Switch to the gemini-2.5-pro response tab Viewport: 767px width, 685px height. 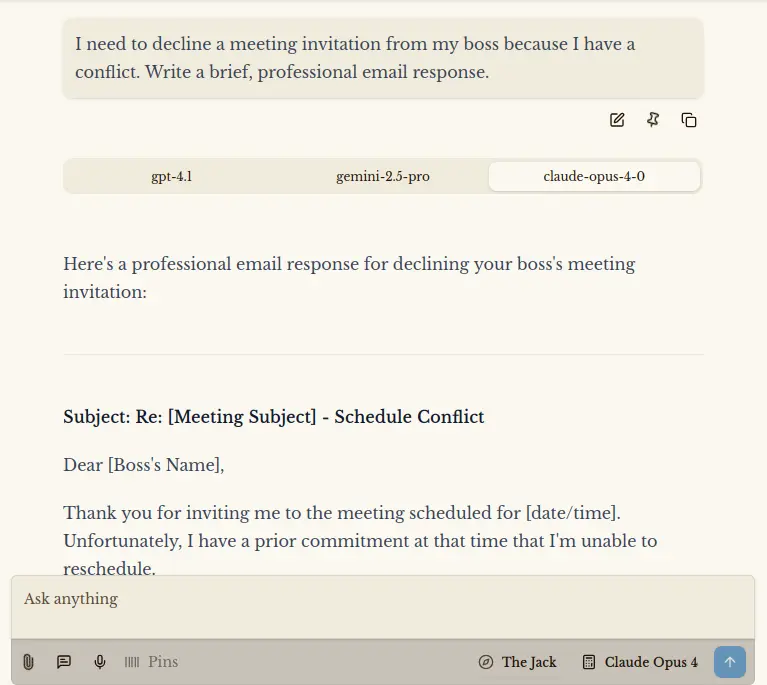tap(383, 176)
